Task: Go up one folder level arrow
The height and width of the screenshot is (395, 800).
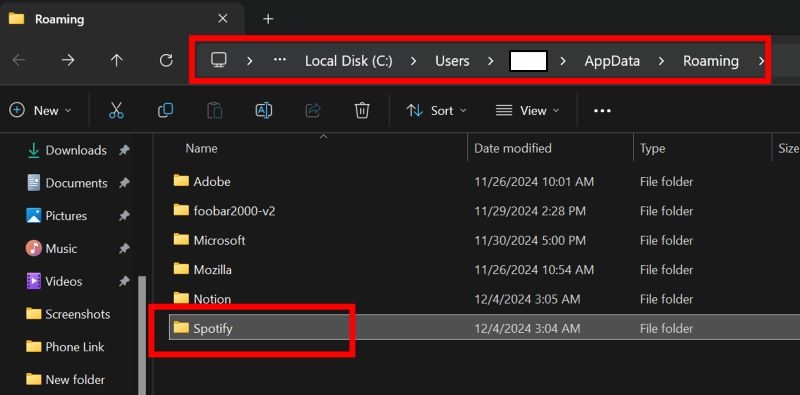Action: [117, 61]
